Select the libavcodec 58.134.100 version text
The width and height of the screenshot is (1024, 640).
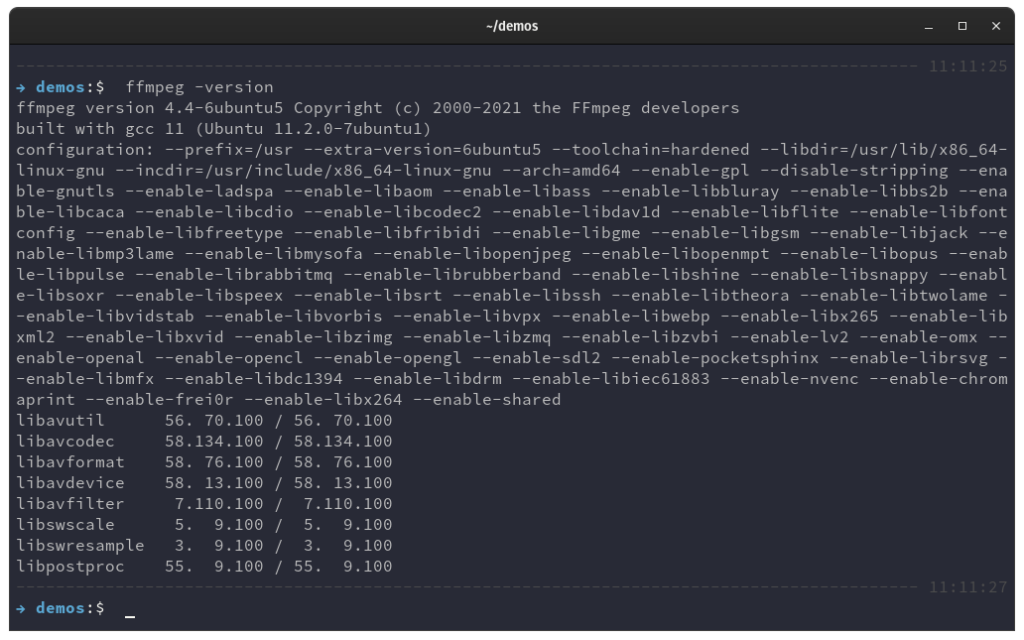pos(216,441)
